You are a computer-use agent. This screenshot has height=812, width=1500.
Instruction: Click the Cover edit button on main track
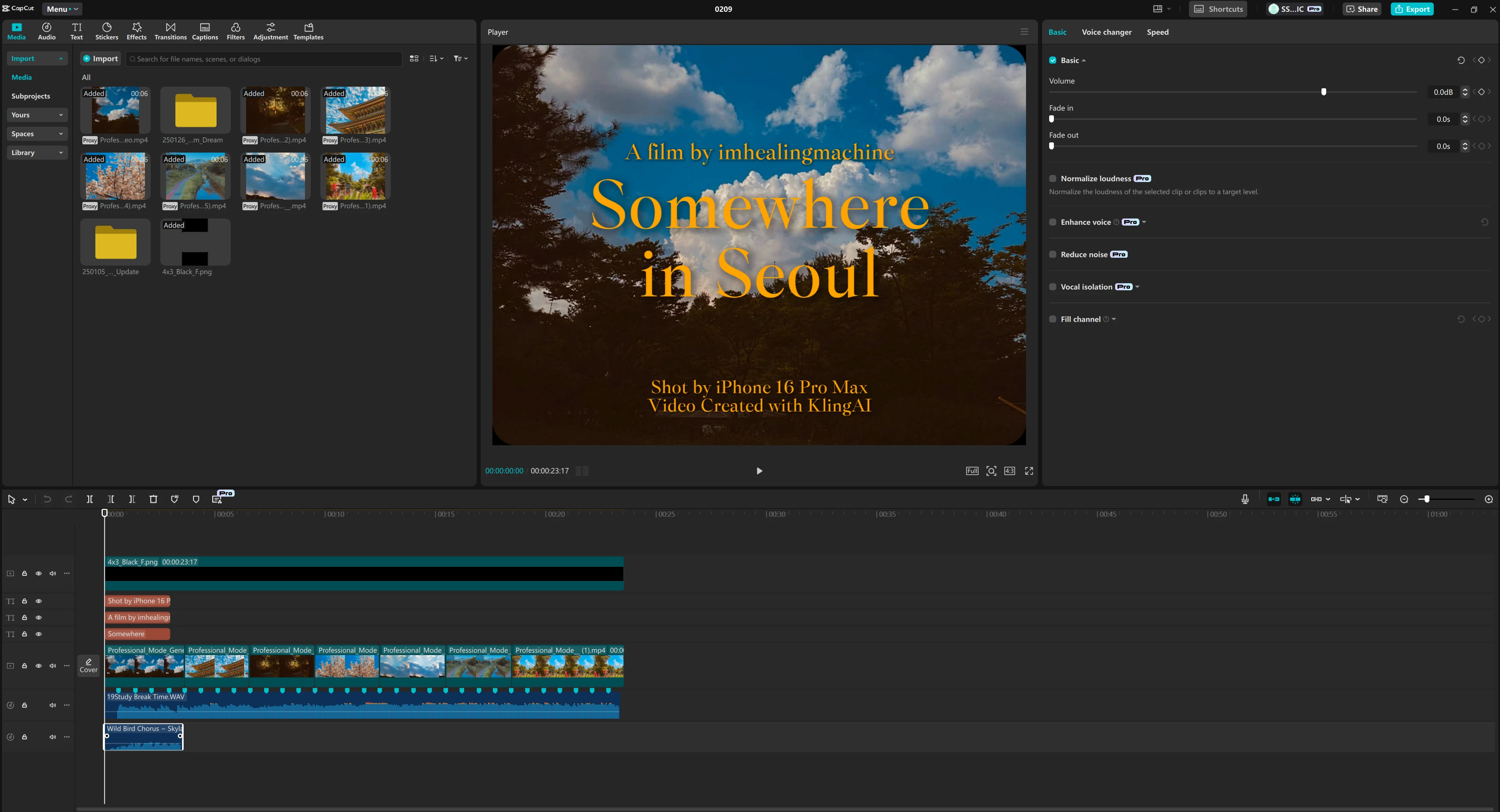(x=89, y=665)
